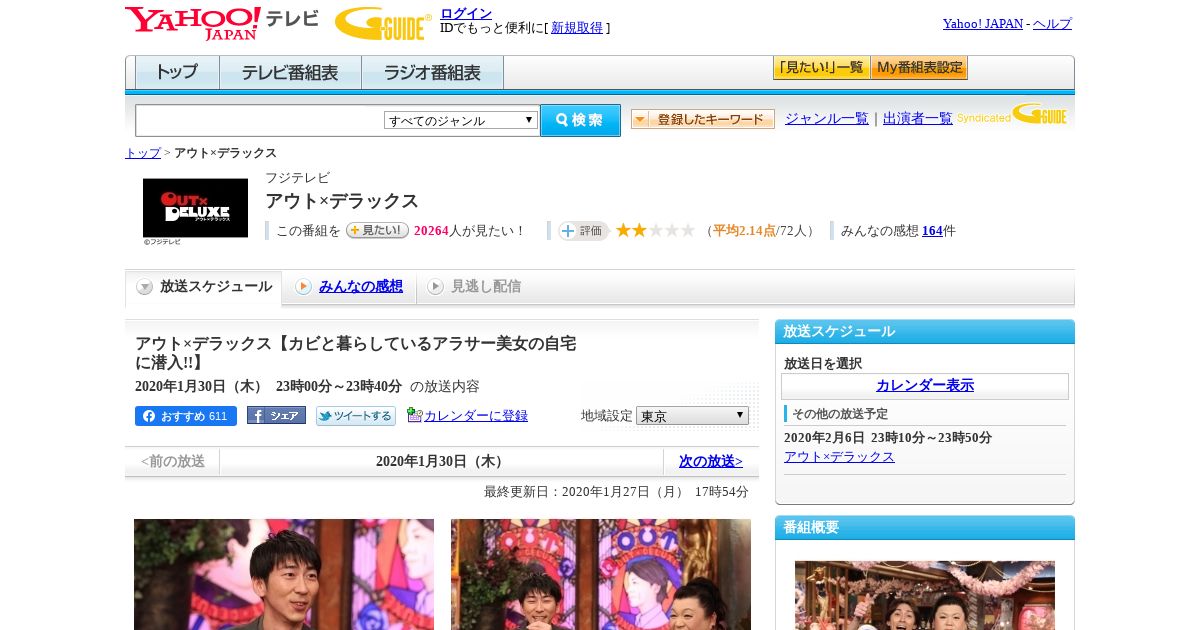Click the left program photo with man smiling
Viewport: 1200px width, 630px height.
(x=284, y=574)
